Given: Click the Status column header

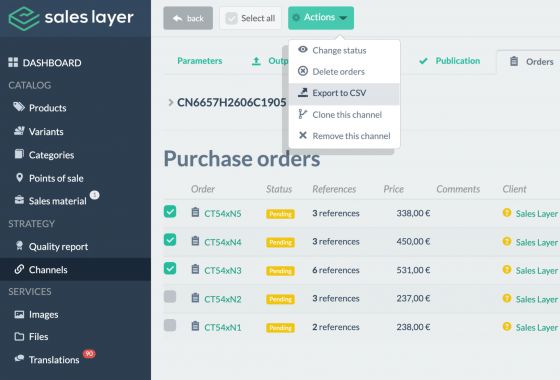Looking at the screenshot, I should point(279,189).
